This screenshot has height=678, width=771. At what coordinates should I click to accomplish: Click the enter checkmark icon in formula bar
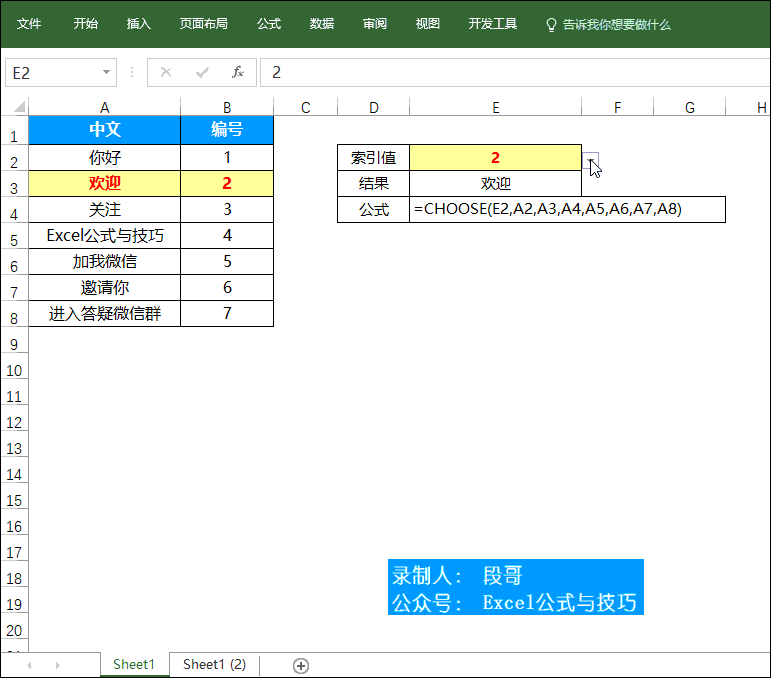coord(202,73)
